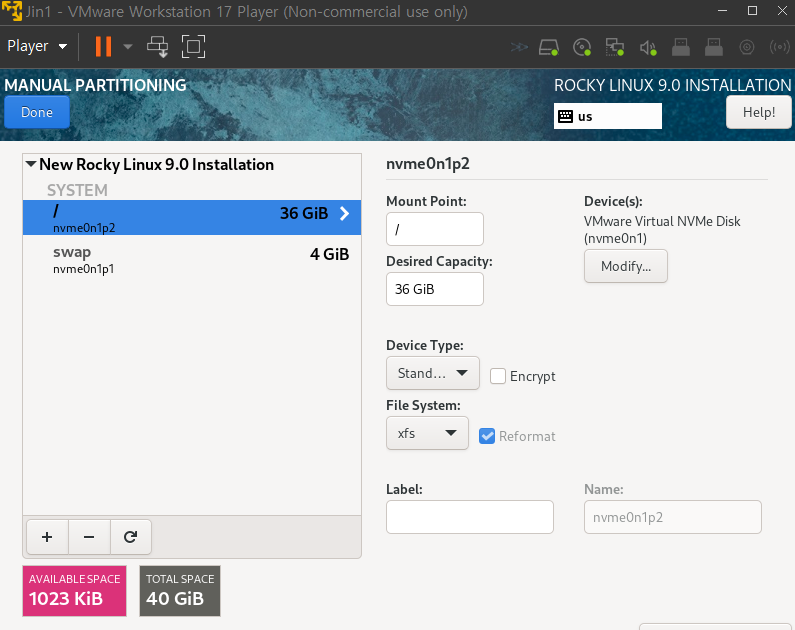This screenshot has width=795, height=630.
Task: Click the Mount Point input field
Action: tap(435, 229)
